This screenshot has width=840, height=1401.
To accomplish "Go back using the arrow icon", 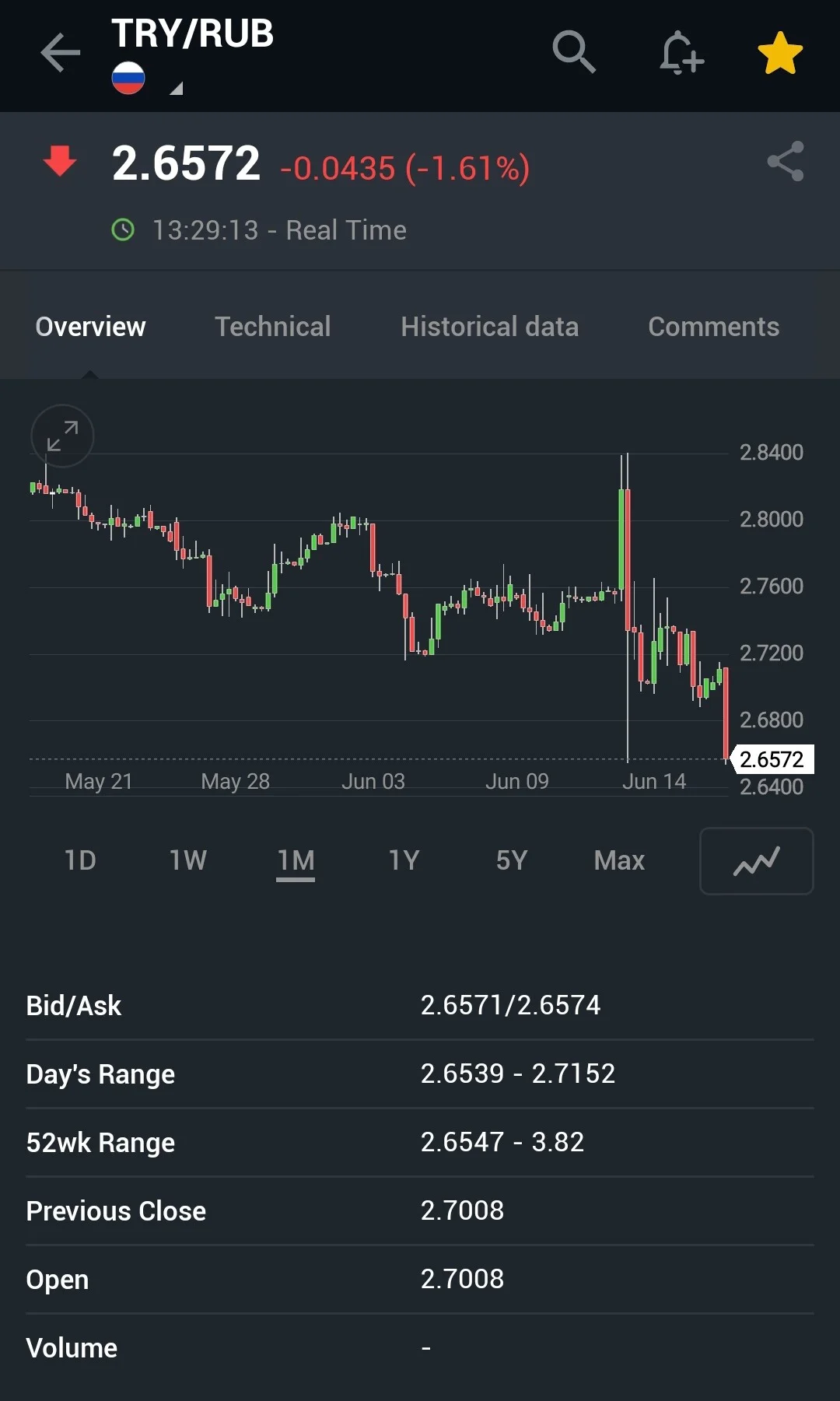I will point(61,53).
